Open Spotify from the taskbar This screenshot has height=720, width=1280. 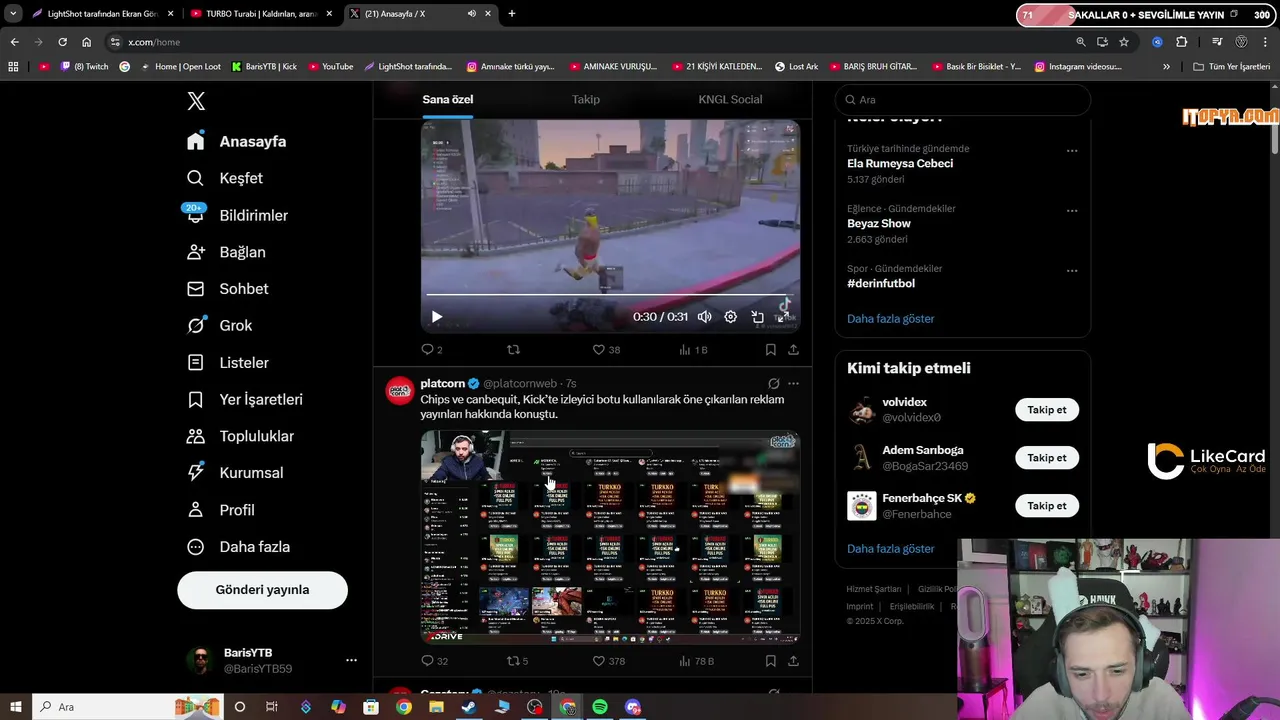point(600,707)
